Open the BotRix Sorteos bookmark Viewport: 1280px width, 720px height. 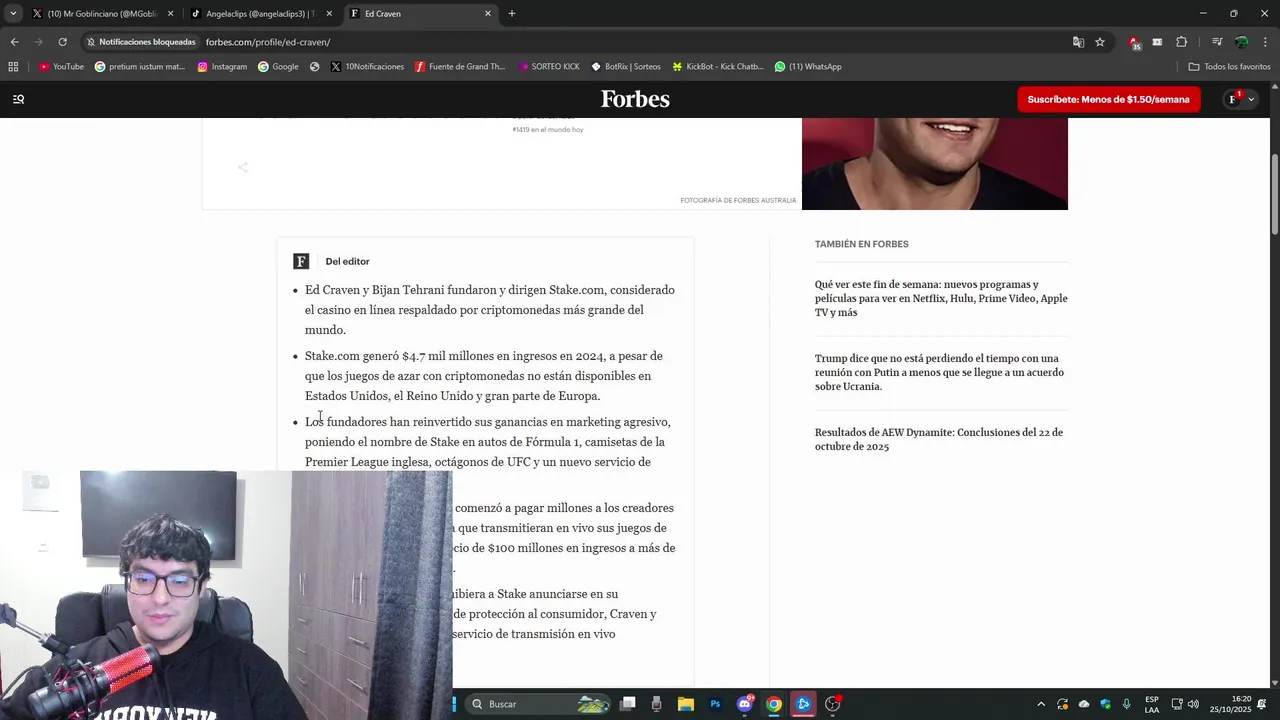(x=626, y=67)
